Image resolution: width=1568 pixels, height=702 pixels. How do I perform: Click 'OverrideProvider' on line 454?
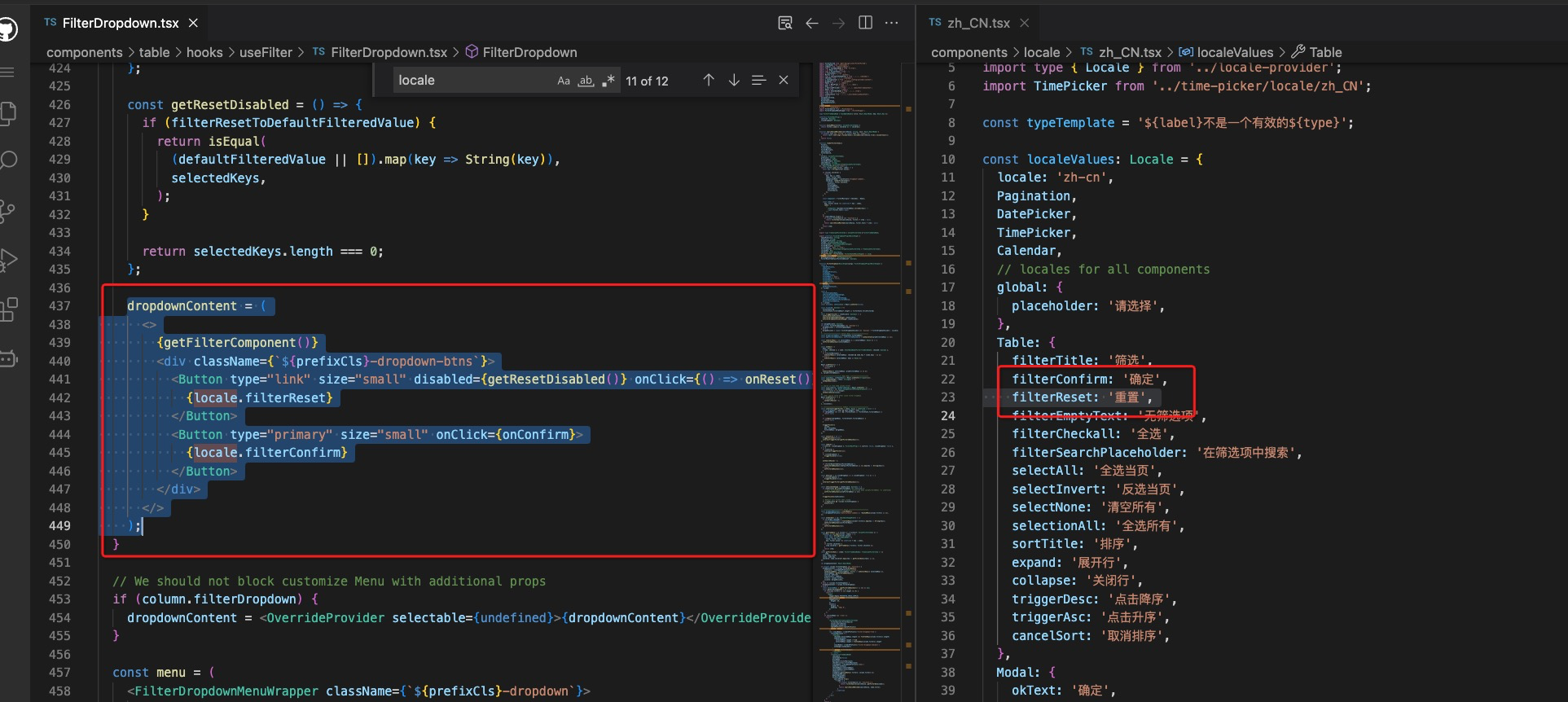pyautogui.click(x=326, y=618)
